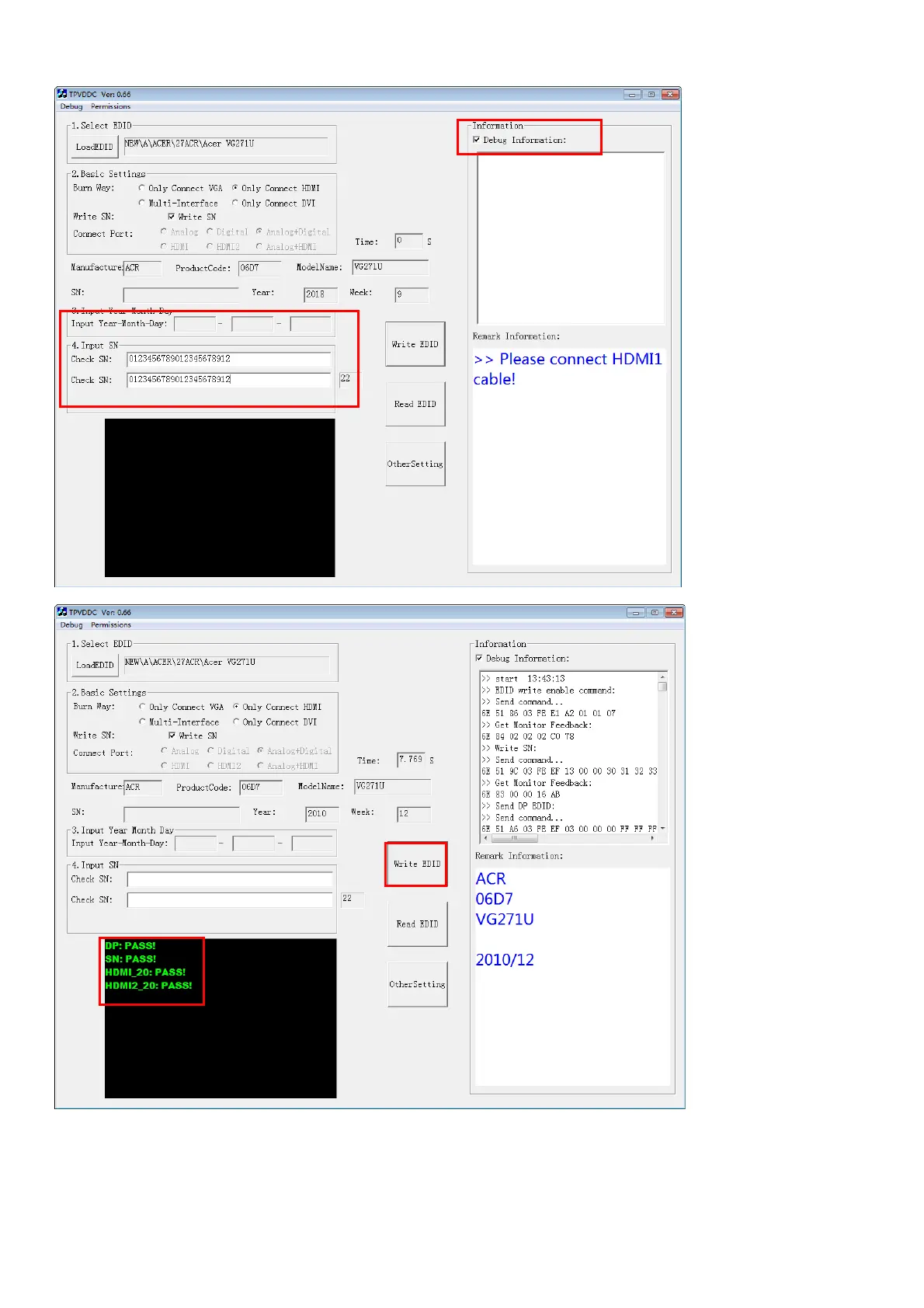Click Write EDID in the HDMI1-prompt window
This screenshot has width=924, height=1308.
point(415,344)
